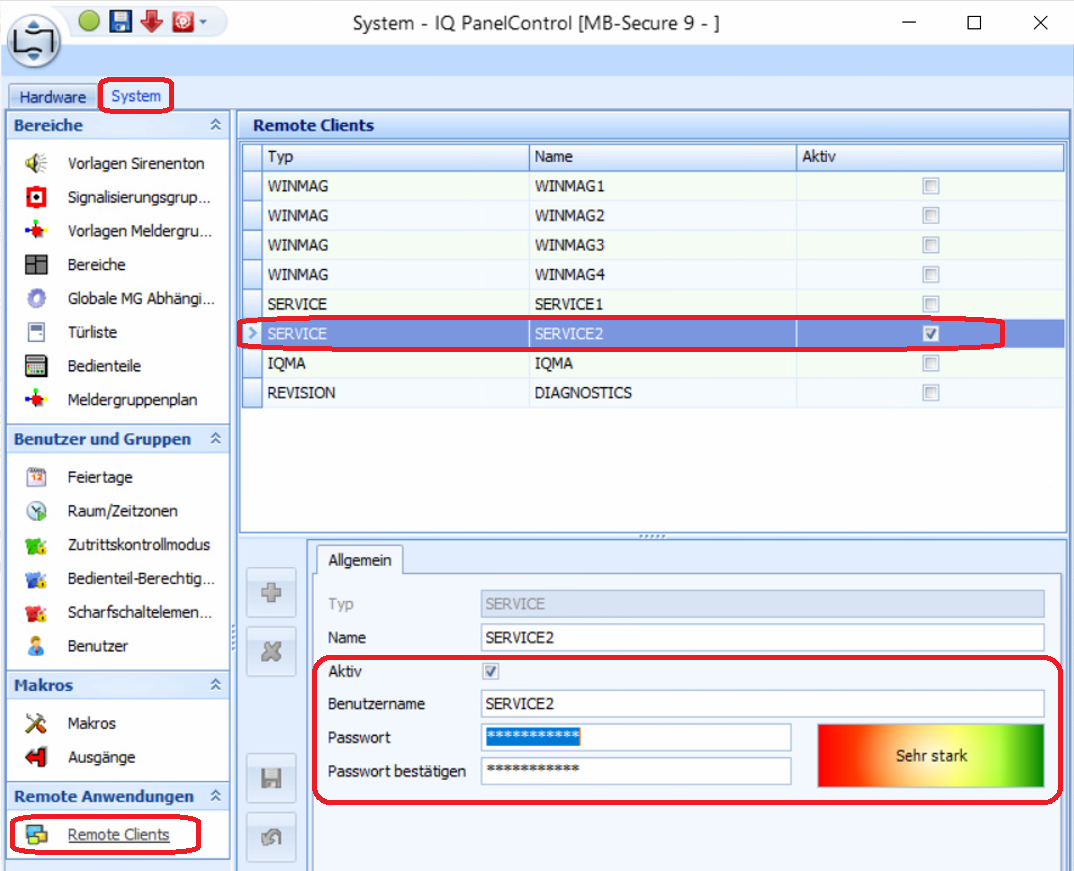This screenshot has height=871, width=1074.
Task: Select the SERVICE1 name cell
Action: click(662, 303)
